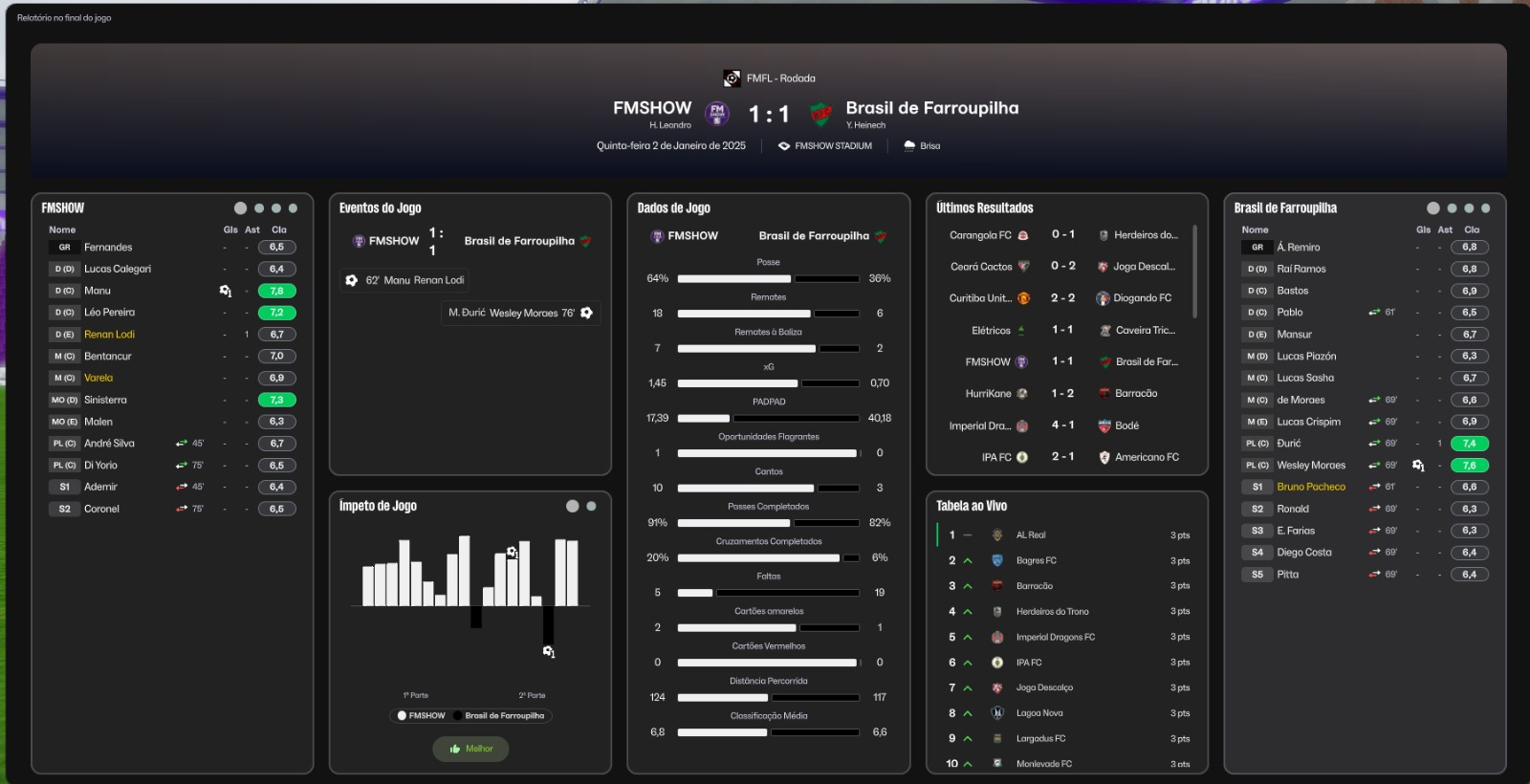Click the Brasil de Farroupilha crest in header
This screenshot has height=784, width=1530.
tap(820, 115)
